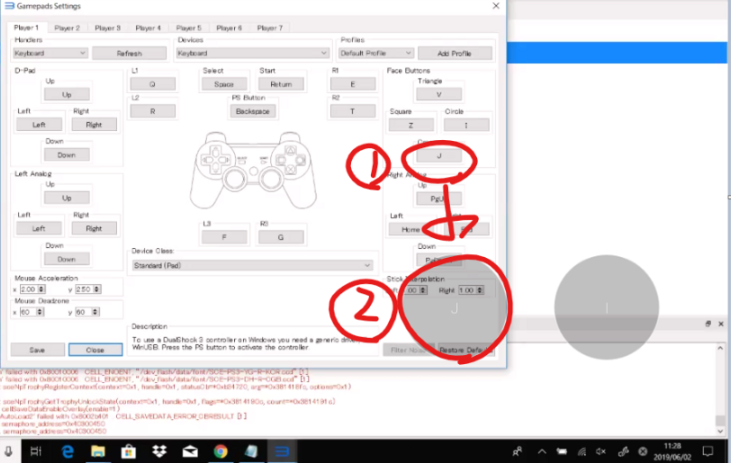Rebind Start mapped to Return
The height and width of the screenshot is (463, 731).
[281, 84]
